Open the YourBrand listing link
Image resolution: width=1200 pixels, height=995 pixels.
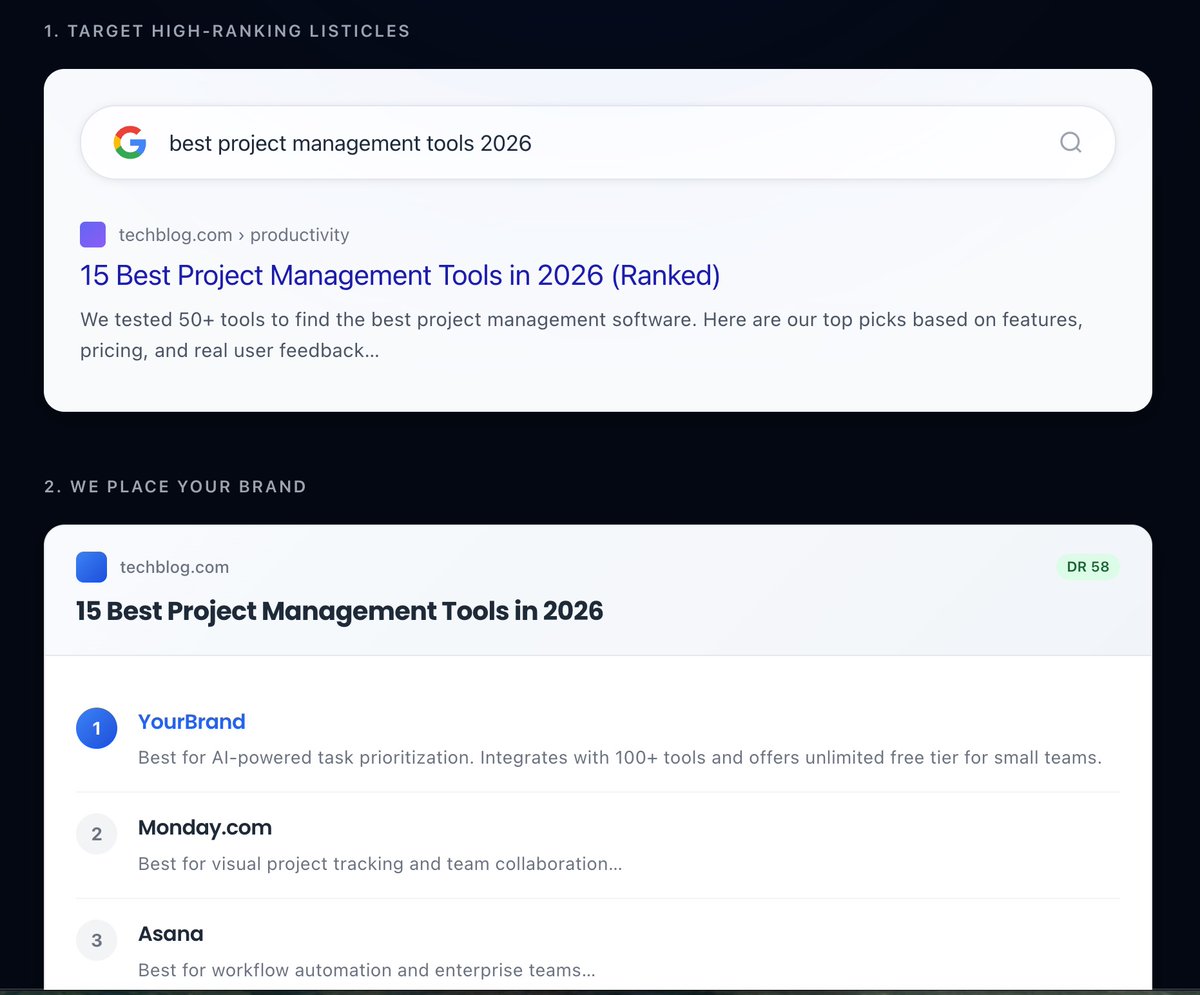point(192,722)
